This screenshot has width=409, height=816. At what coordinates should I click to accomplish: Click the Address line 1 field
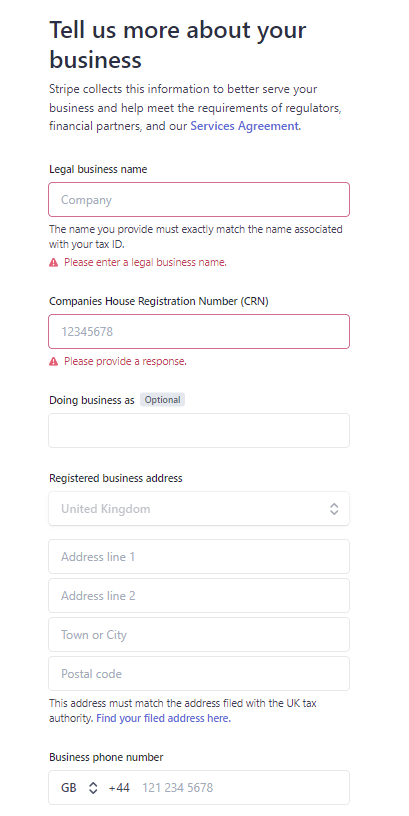[x=199, y=556]
